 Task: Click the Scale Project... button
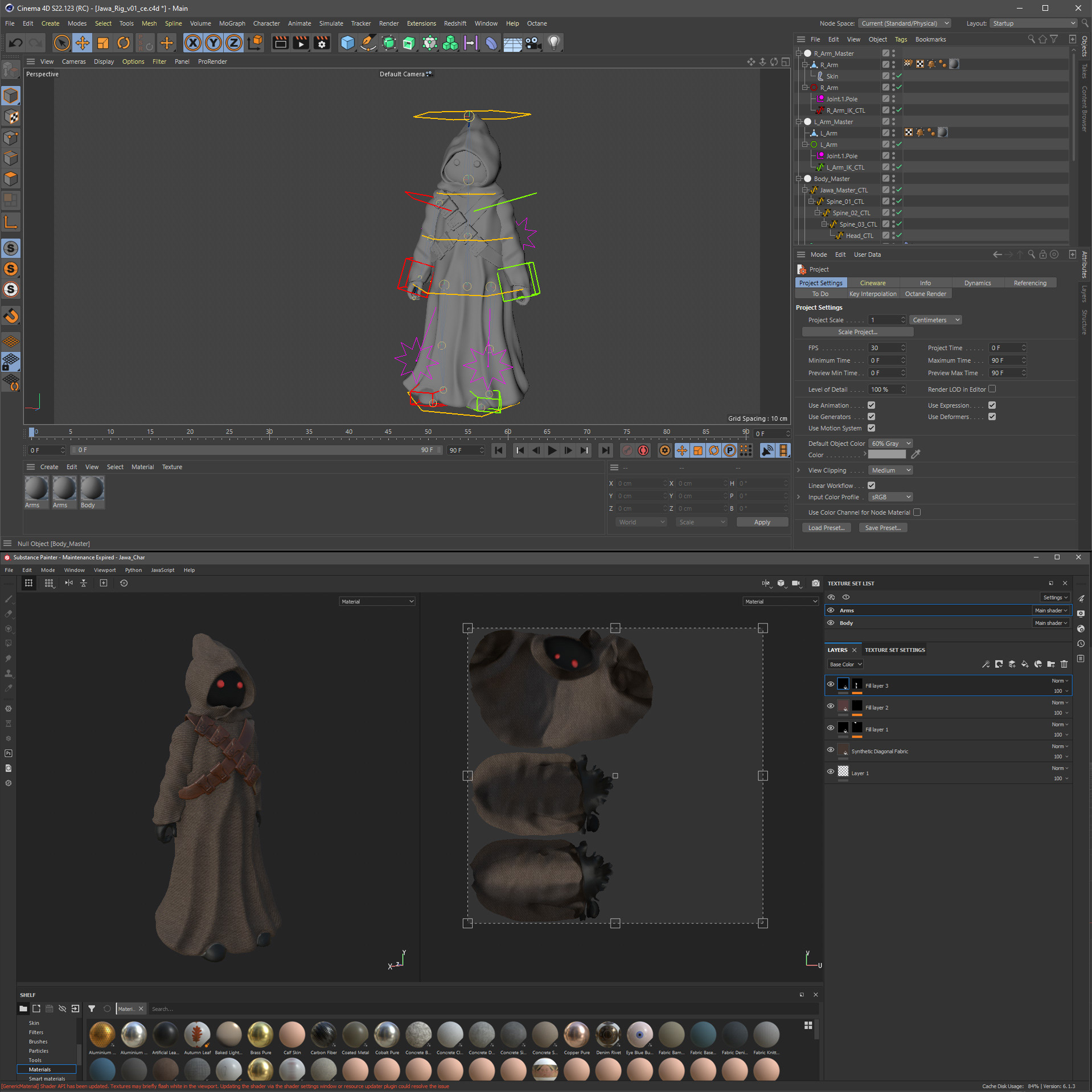[x=857, y=332]
